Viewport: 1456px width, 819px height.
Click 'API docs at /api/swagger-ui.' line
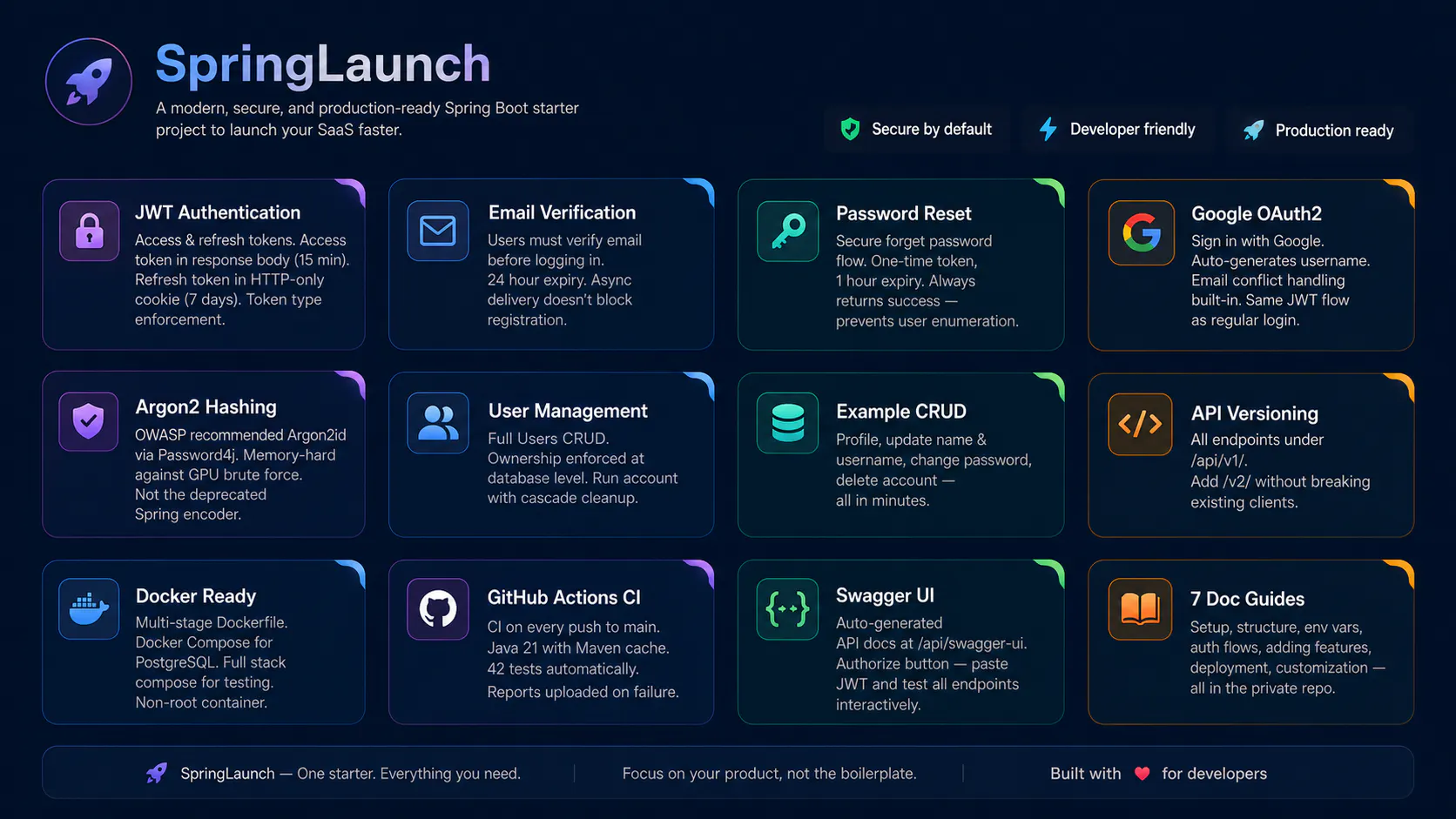tap(931, 644)
